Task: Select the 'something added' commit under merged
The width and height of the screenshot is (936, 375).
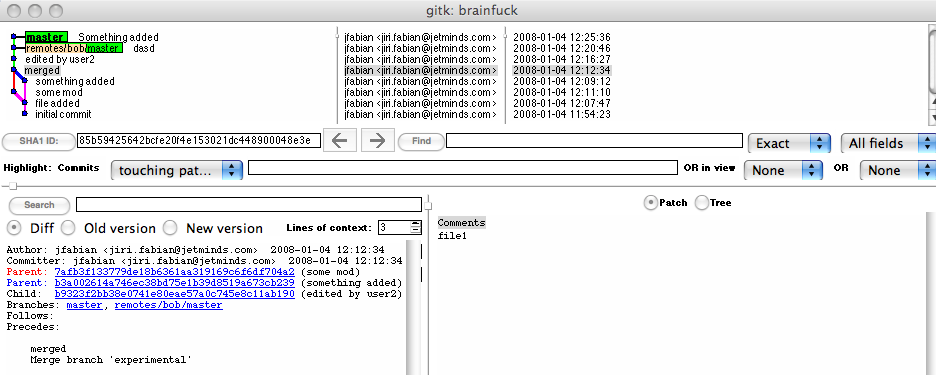Action: pos(75,81)
